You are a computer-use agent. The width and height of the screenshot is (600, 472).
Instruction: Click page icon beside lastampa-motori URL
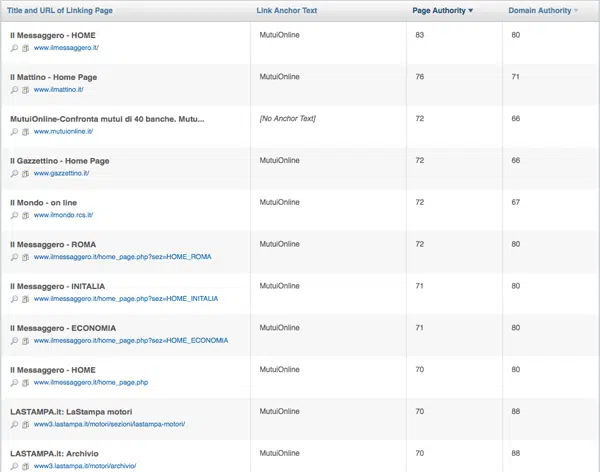[x=25, y=424]
